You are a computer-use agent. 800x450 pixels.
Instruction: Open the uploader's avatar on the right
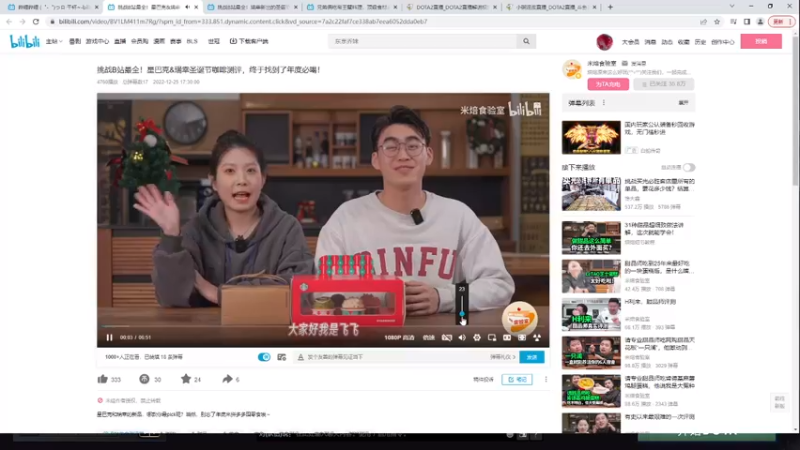[572, 69]
